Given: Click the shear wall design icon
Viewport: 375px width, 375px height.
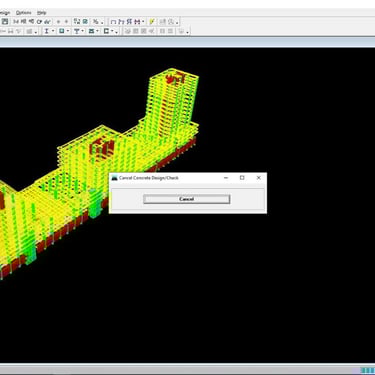Looking at the screenshot, I should click(x=106, y=31).
